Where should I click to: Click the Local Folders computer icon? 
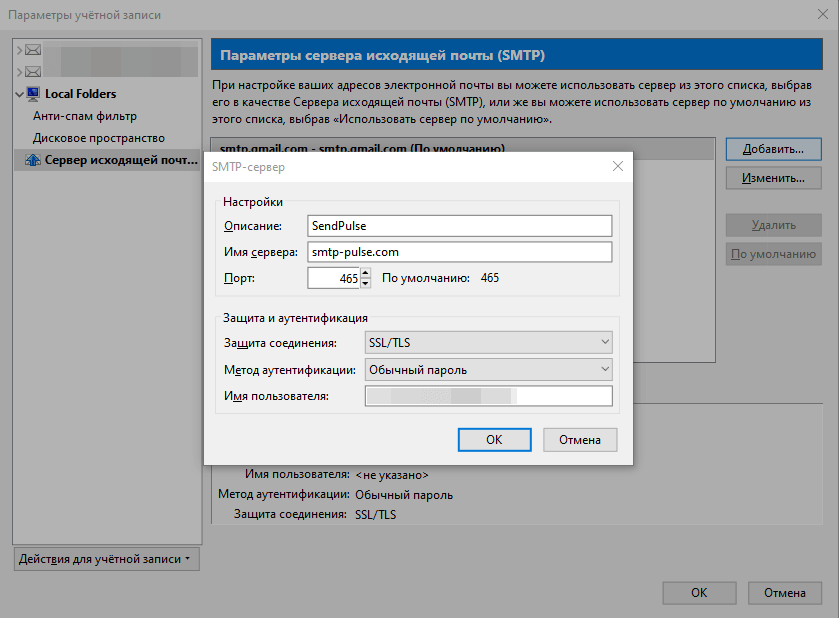(33, 94)
